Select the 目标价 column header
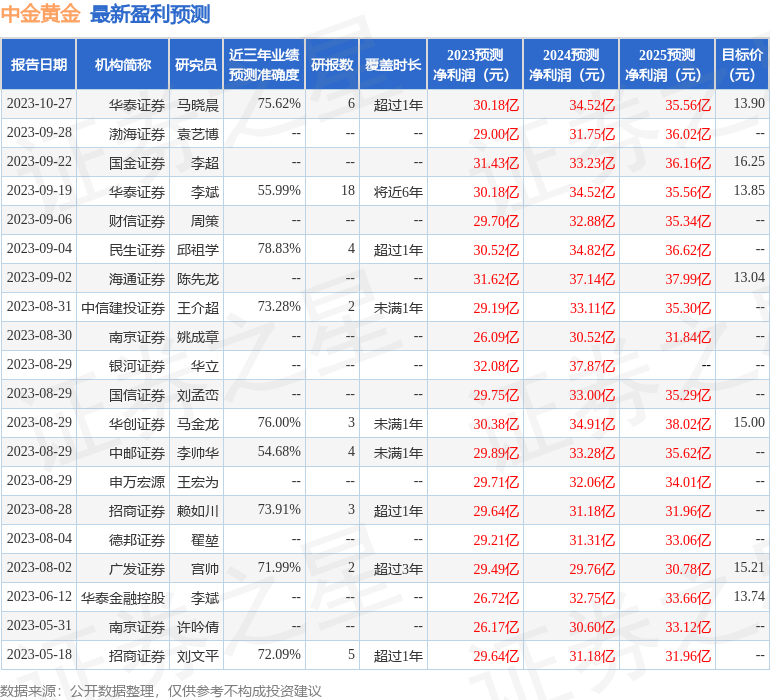The width and height of the screenshot is (770, 700). (742, 64)
